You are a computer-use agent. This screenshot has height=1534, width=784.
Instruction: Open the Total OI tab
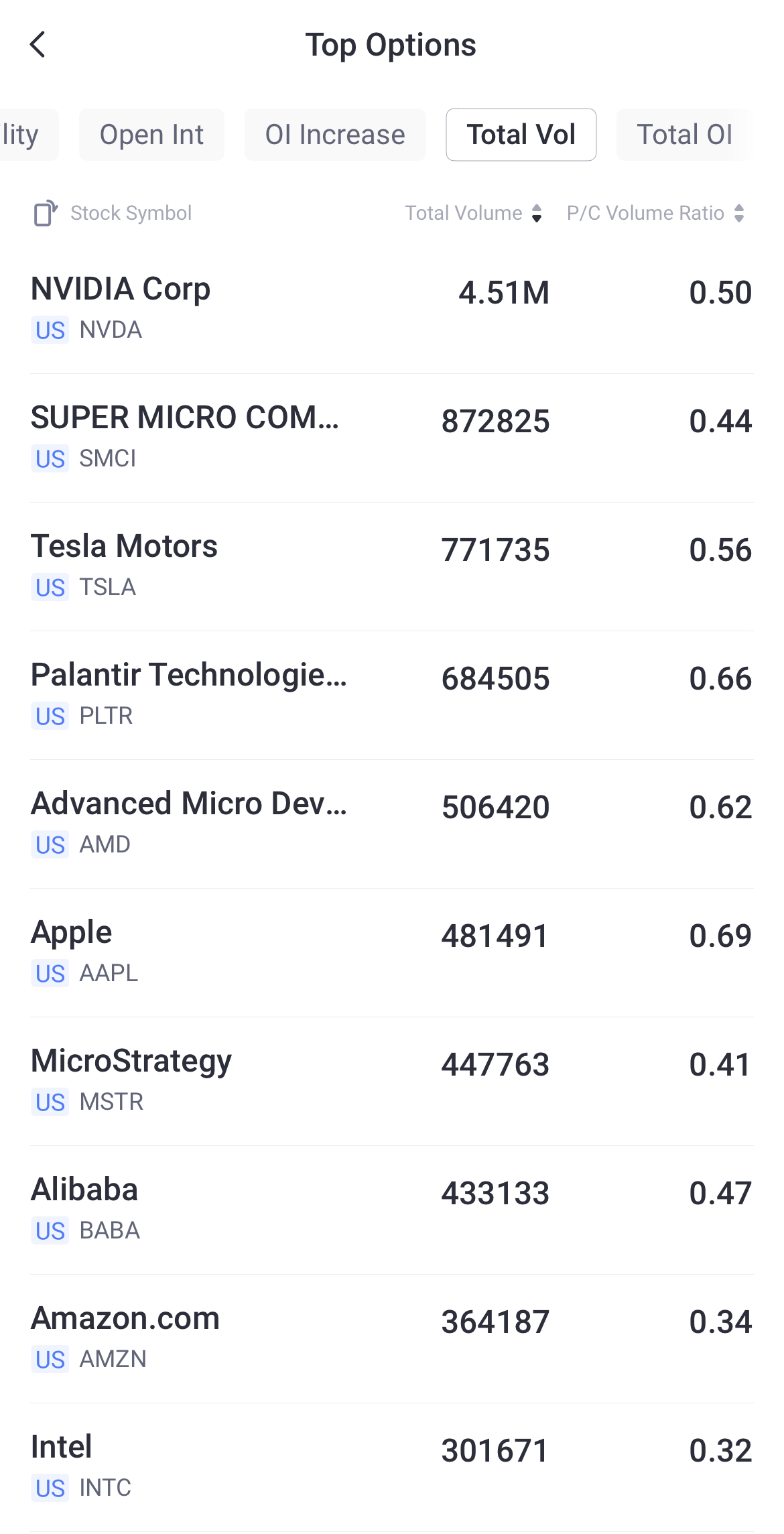pos(684,135)
